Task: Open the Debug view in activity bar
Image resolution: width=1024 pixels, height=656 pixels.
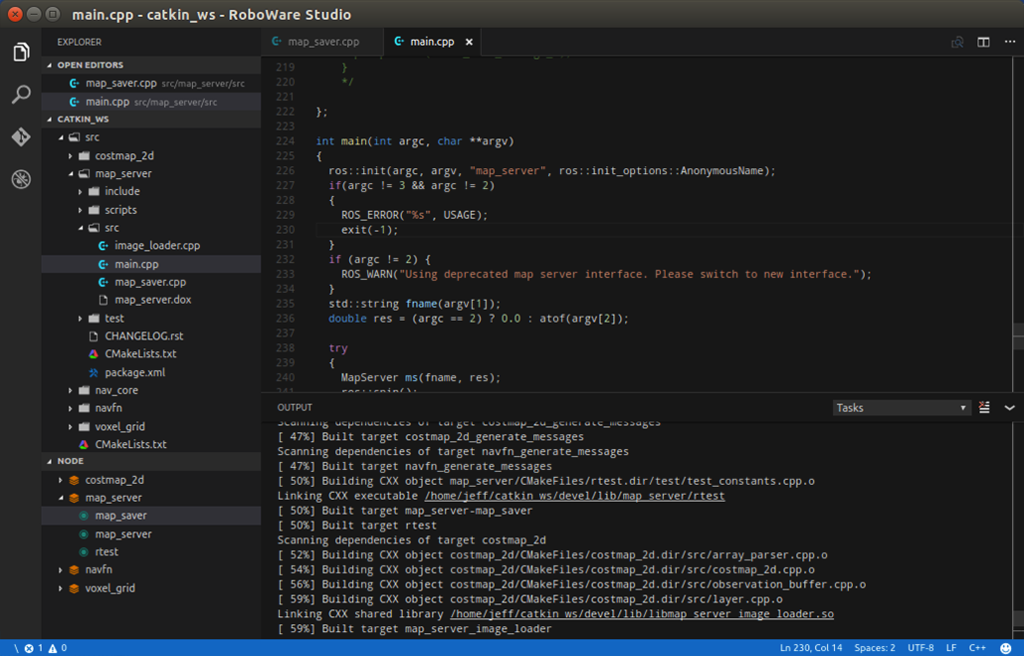Action: click(21, 179)
